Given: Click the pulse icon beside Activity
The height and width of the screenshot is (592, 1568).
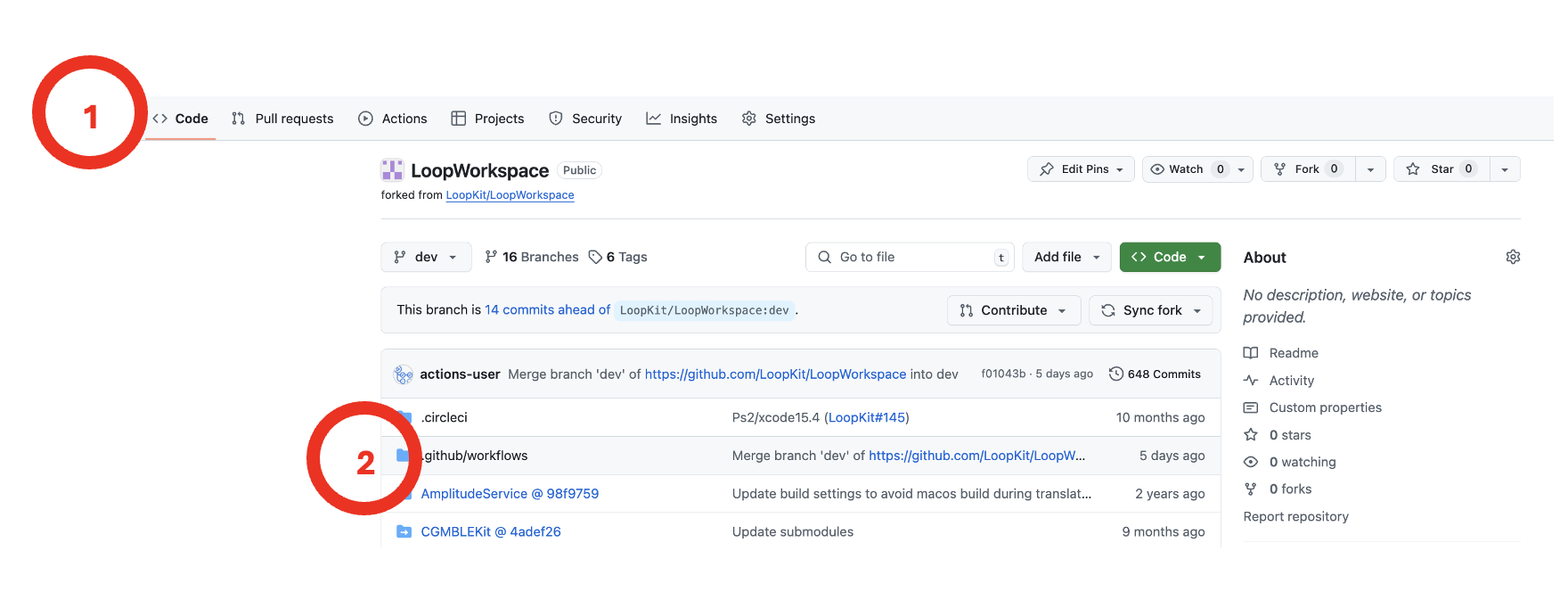Looking at the screenshot, I should pyautogui.click(x=1251, y=381).
